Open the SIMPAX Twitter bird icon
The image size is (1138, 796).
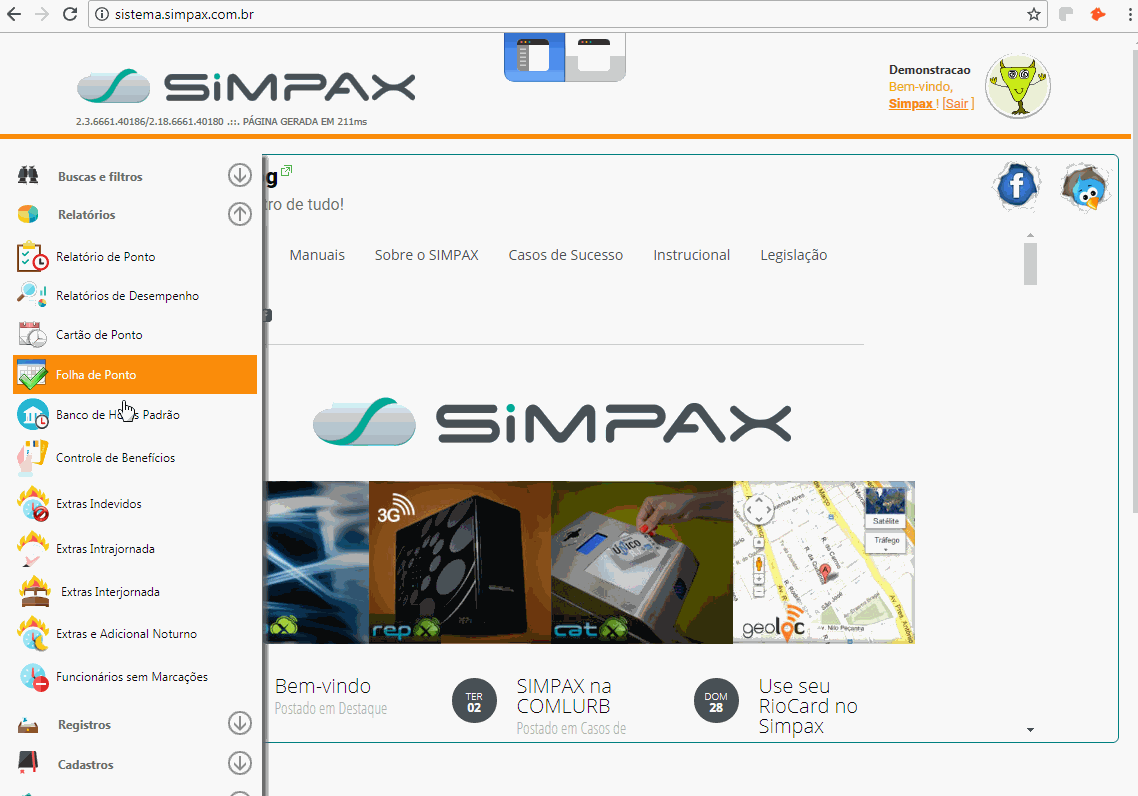(1084, 186)
